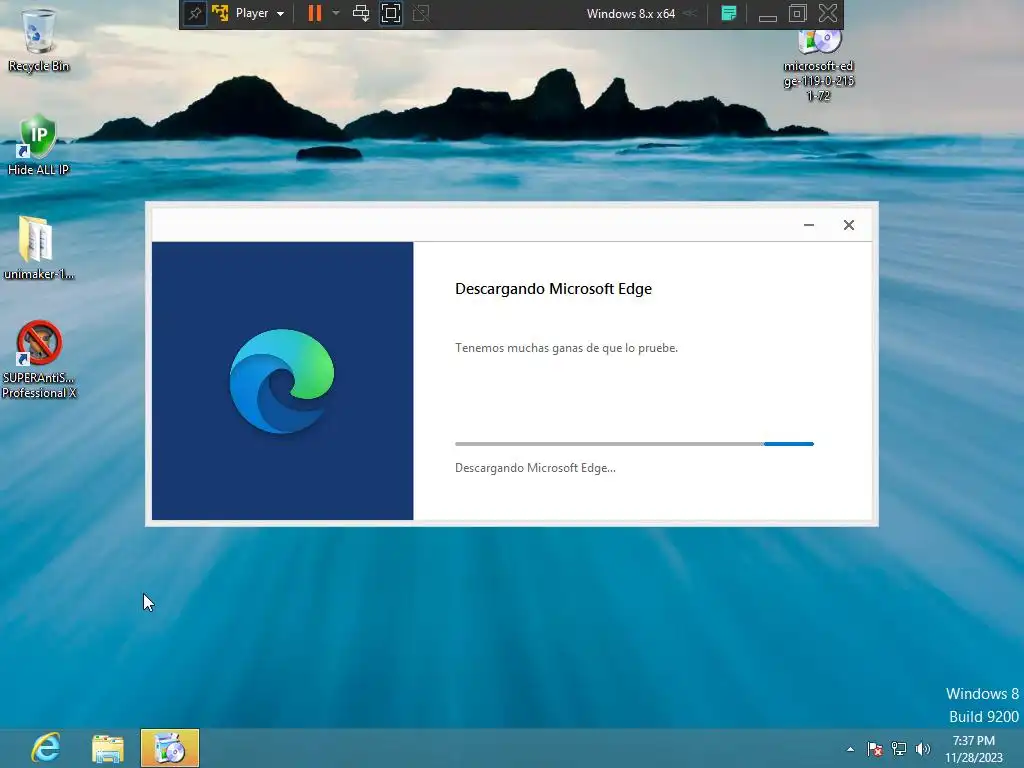Click the download progress bar

click(634, 444)
